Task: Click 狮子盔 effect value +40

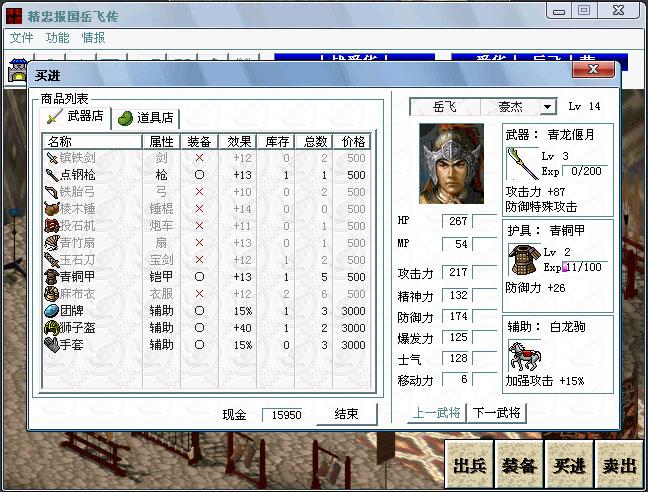Action: coord(242,328)
